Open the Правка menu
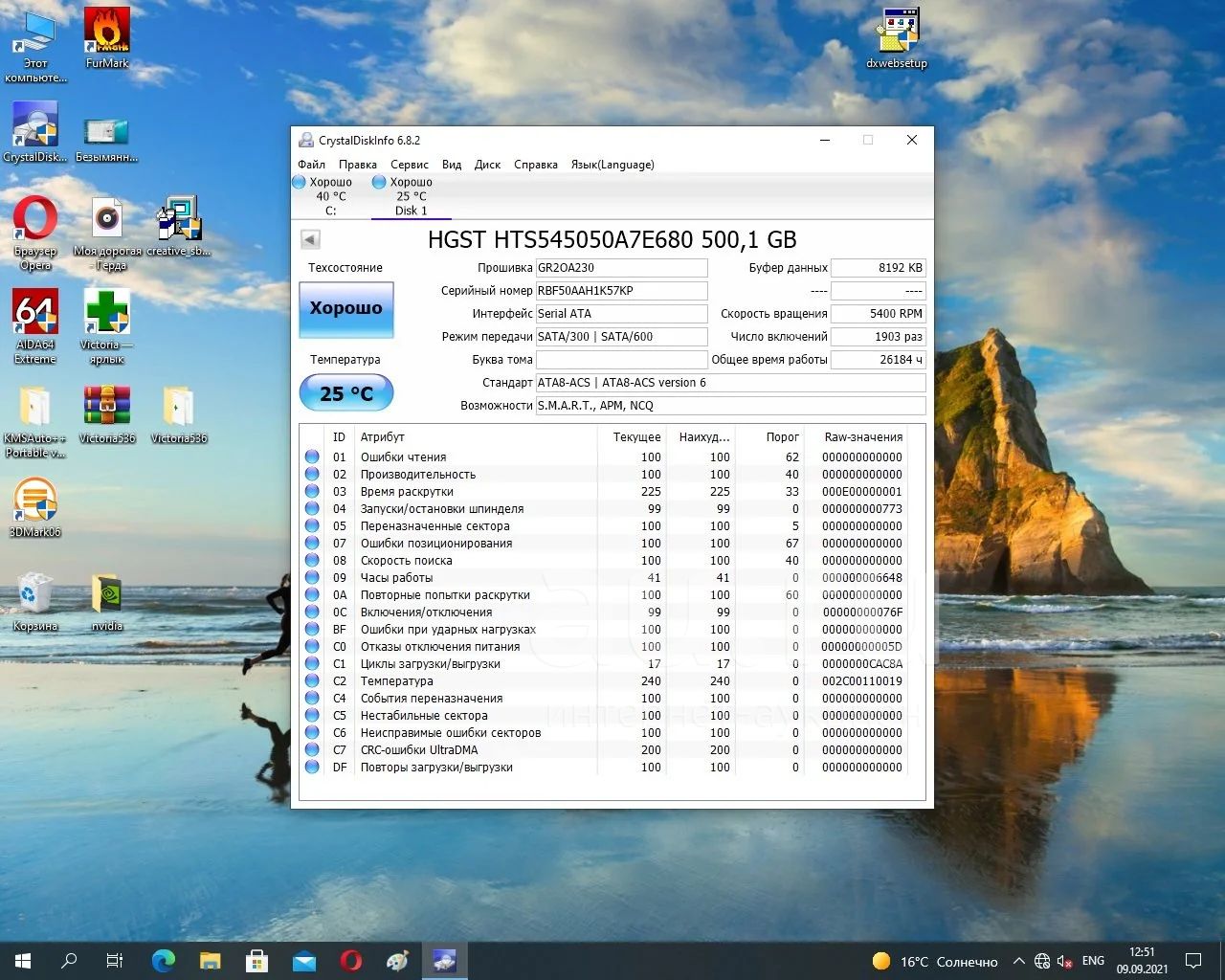The height and width of the screenshot is (980, 1225). click(357, 165)
